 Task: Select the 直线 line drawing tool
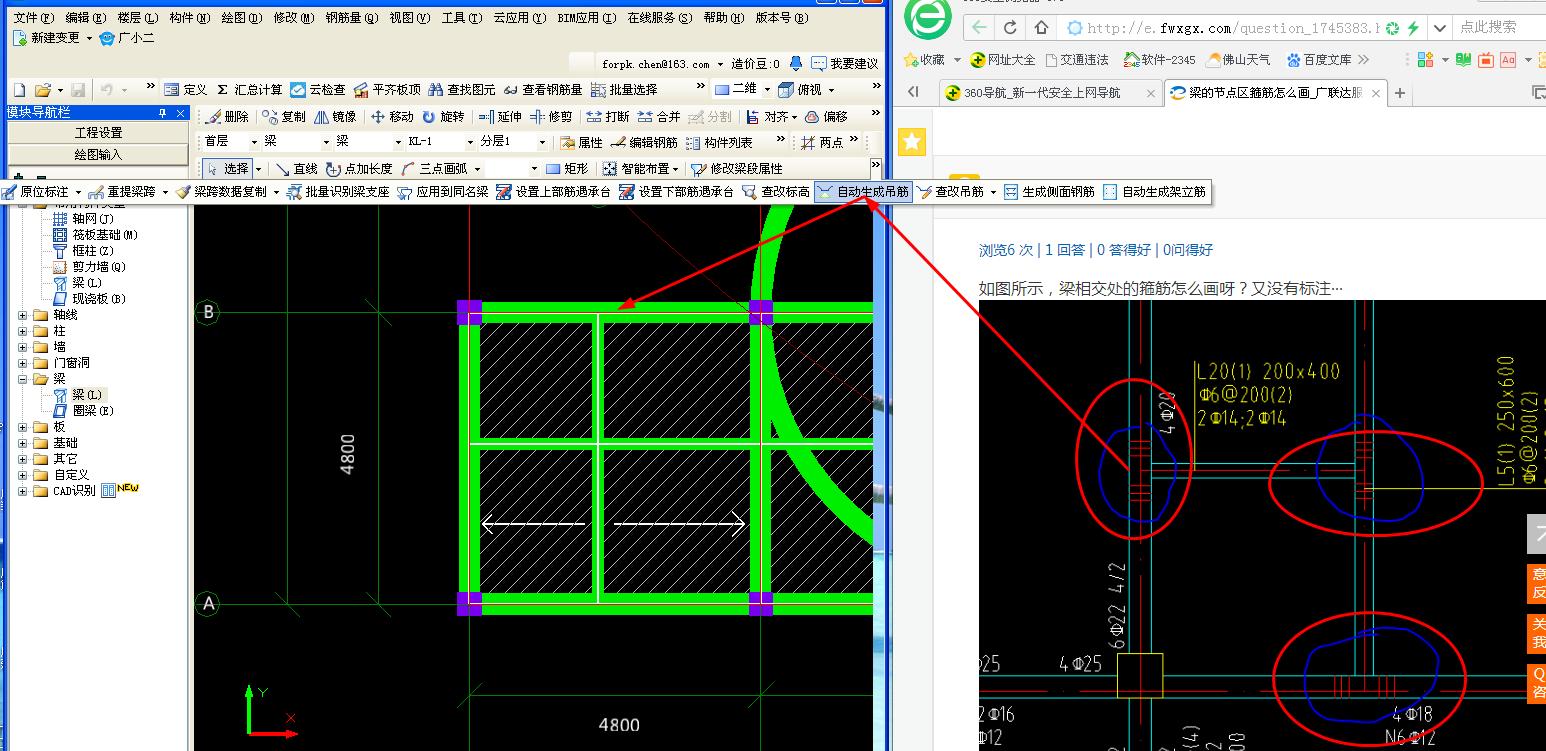point(296,168)
